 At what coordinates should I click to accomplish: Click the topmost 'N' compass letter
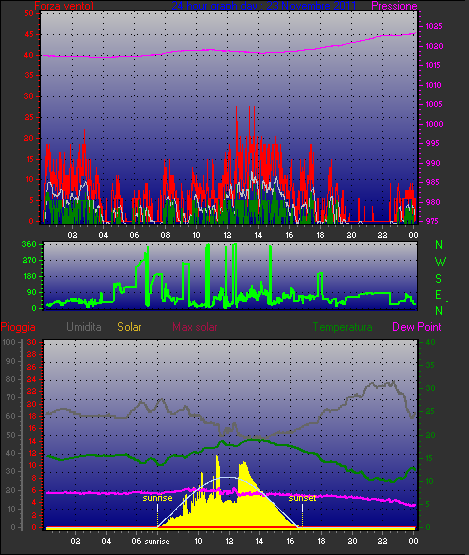(x=439, y=245)
